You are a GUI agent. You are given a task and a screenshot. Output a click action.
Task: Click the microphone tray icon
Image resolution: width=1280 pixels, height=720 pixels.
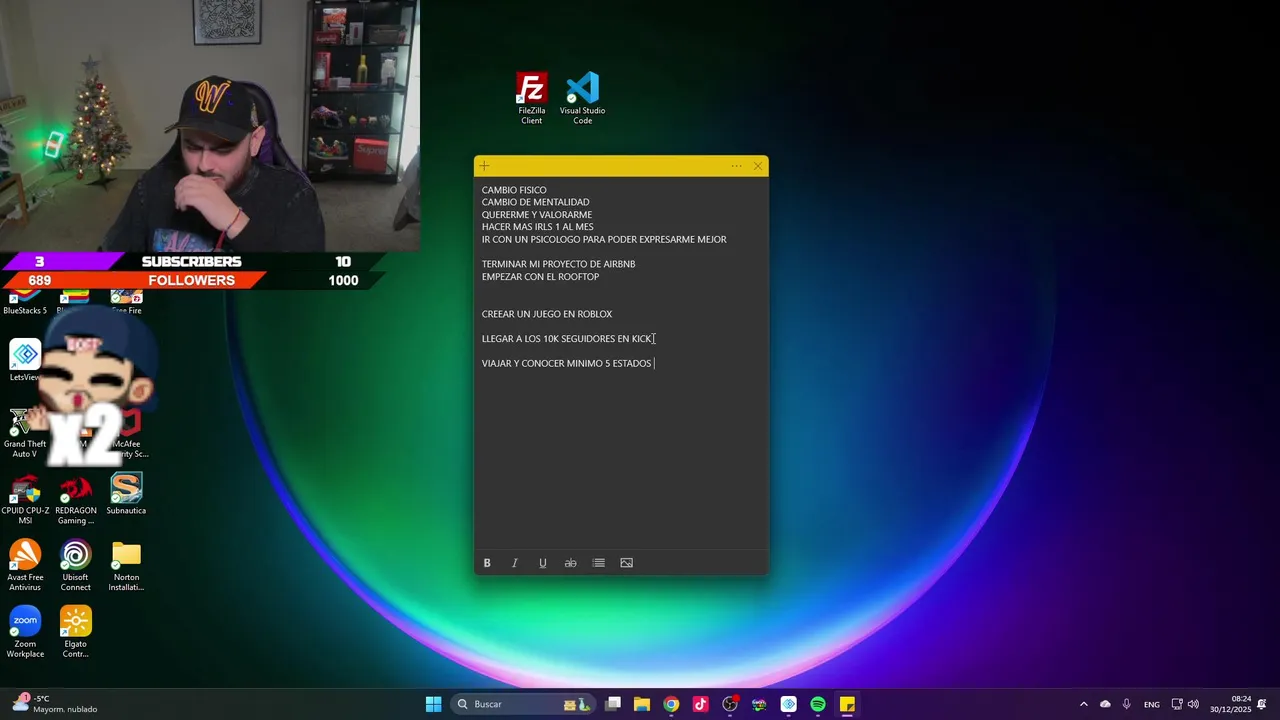coord(1127,704)
